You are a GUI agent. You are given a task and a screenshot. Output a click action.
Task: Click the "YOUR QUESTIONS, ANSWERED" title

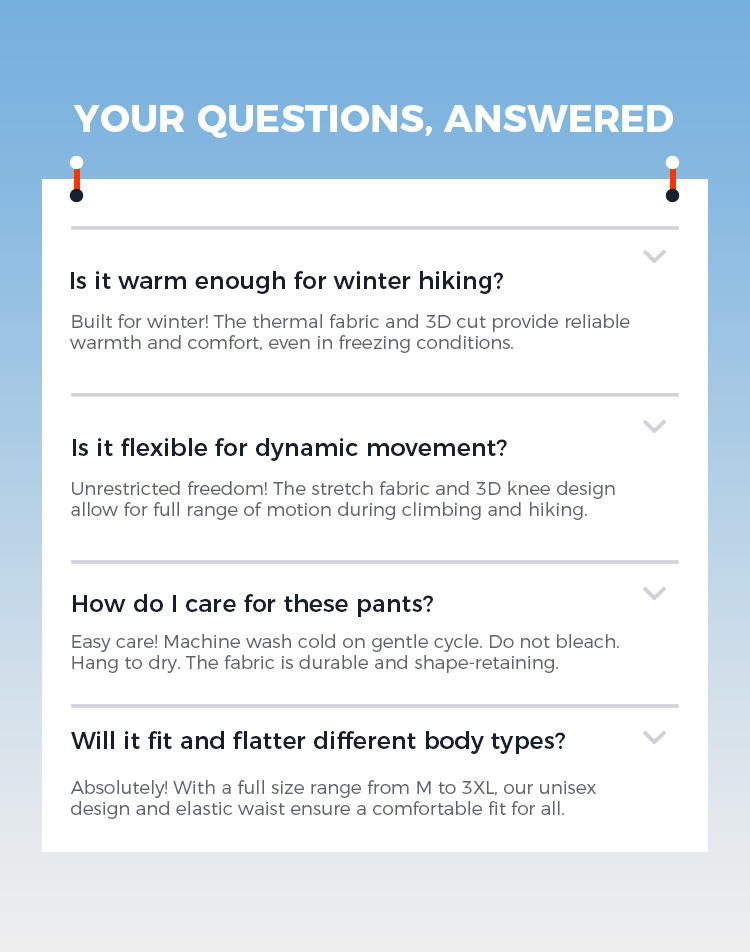click(x=374, y=119)
